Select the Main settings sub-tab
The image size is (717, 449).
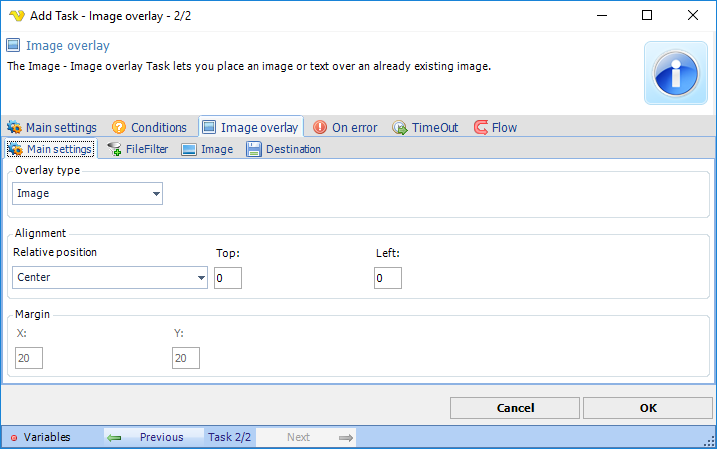pyautogui.click(x=51, y=149)
